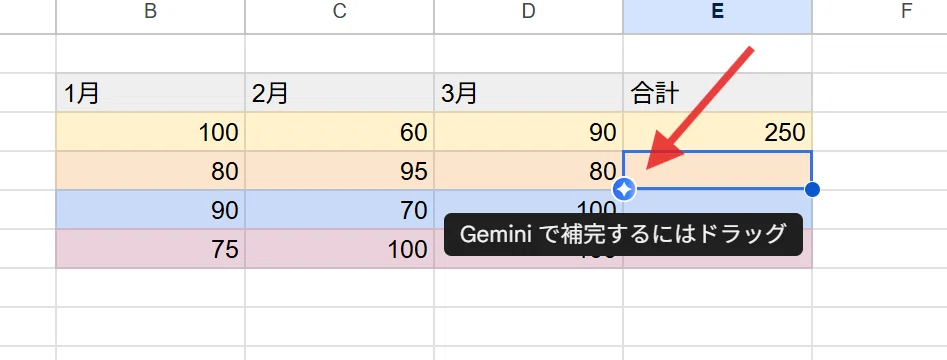Screen dimensions: 947x360
Task: Click the Gemini sparkle autofill icon
Action: [x=624, y=190]
